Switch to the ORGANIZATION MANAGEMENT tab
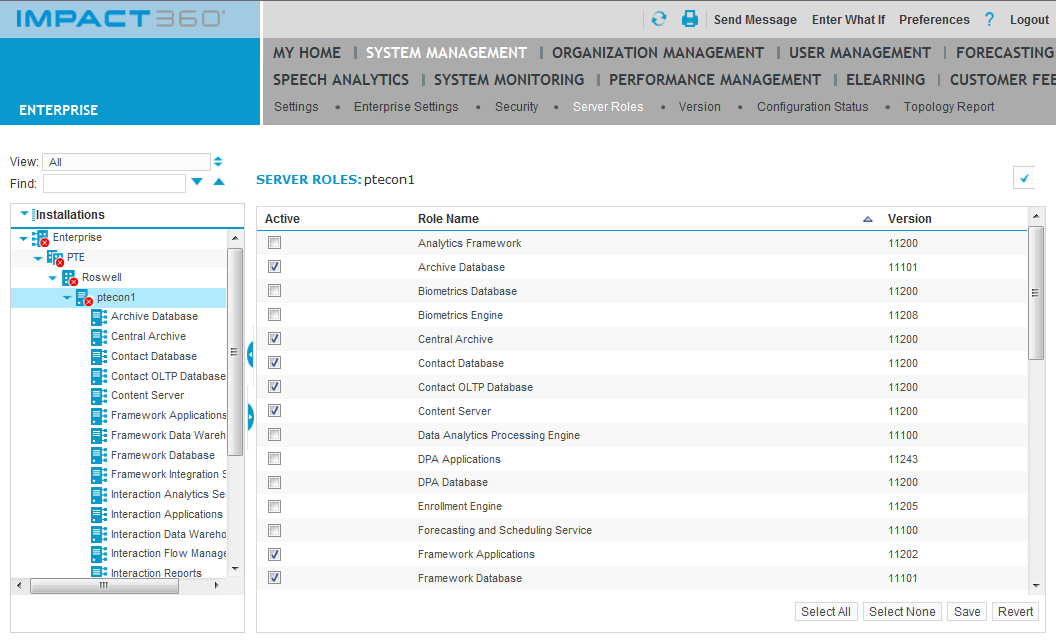 [658, 53]
